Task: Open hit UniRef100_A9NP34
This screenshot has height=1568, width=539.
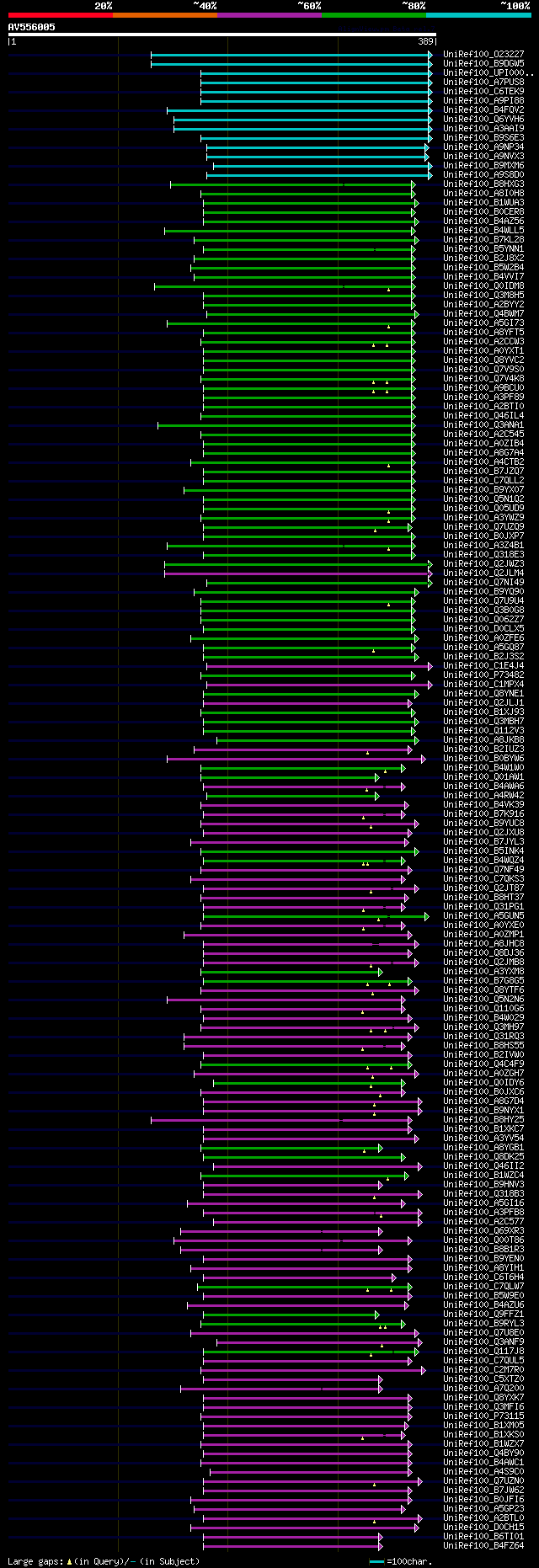Action: [x=483, y=147]
